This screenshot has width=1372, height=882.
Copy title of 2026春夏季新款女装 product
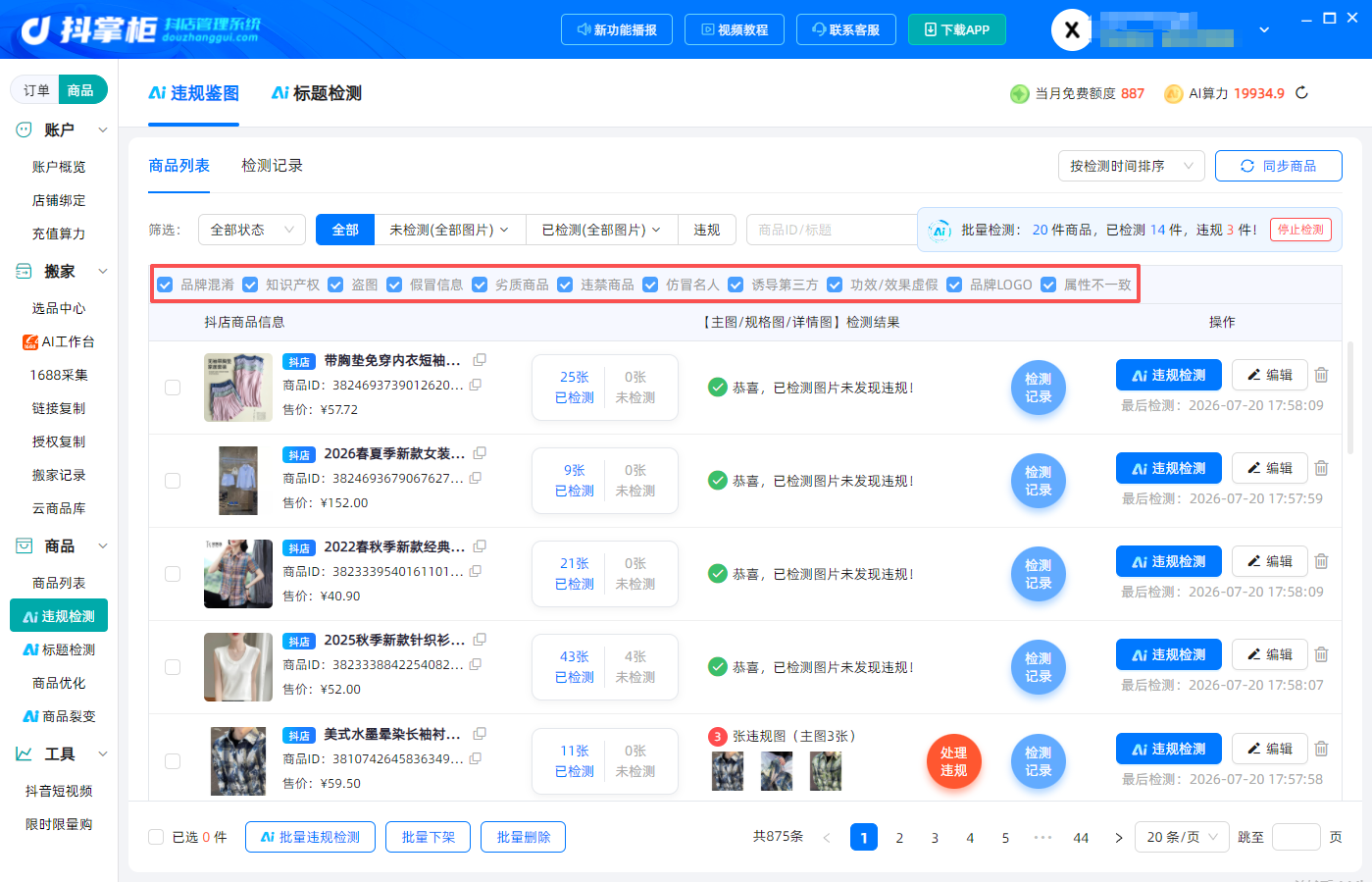point(480,453)
